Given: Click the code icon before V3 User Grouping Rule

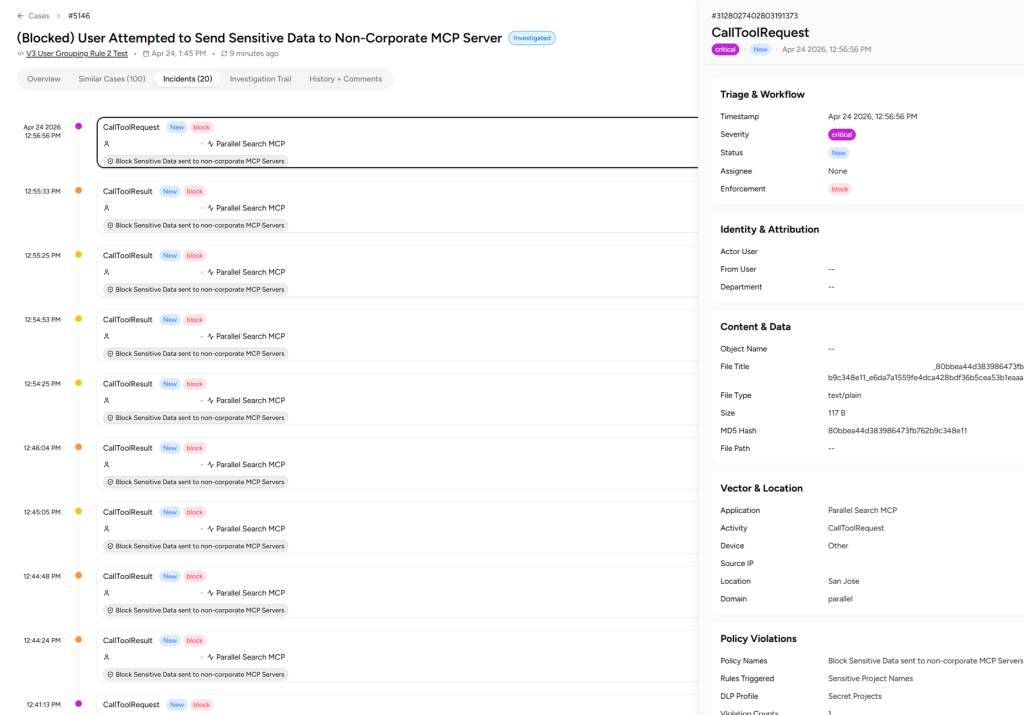Looking at the screenshot, I should click(x=20, y=54).
